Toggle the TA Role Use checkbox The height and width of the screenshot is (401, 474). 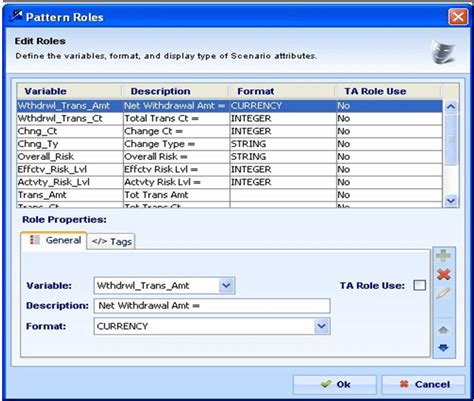(x=419, y=285)
